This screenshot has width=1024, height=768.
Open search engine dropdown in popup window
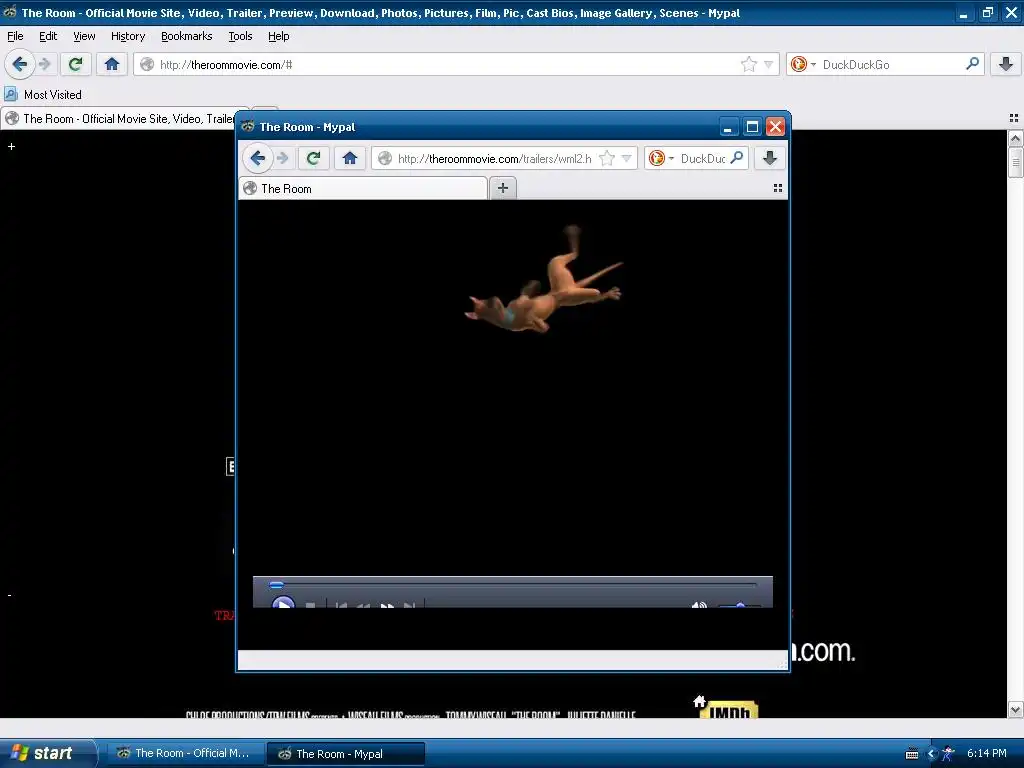671,159
